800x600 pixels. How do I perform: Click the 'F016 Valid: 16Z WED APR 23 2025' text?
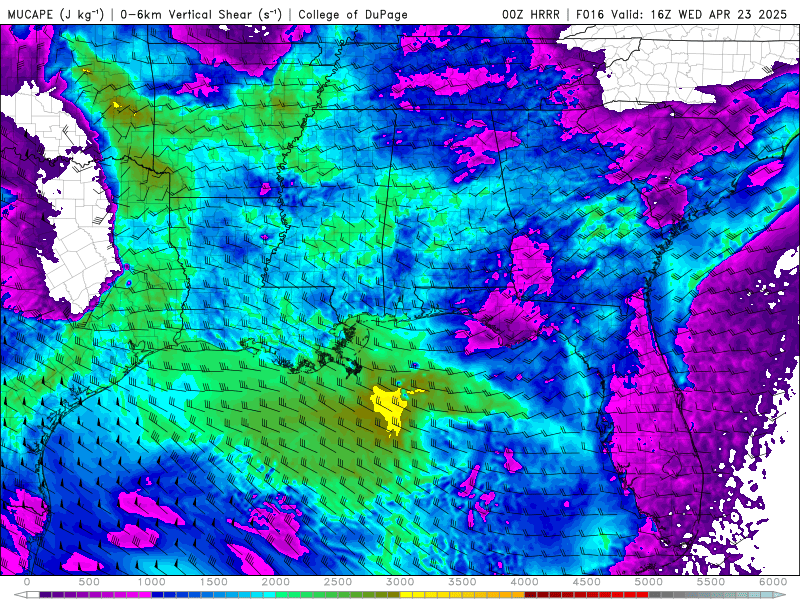(x=682, y=14)
